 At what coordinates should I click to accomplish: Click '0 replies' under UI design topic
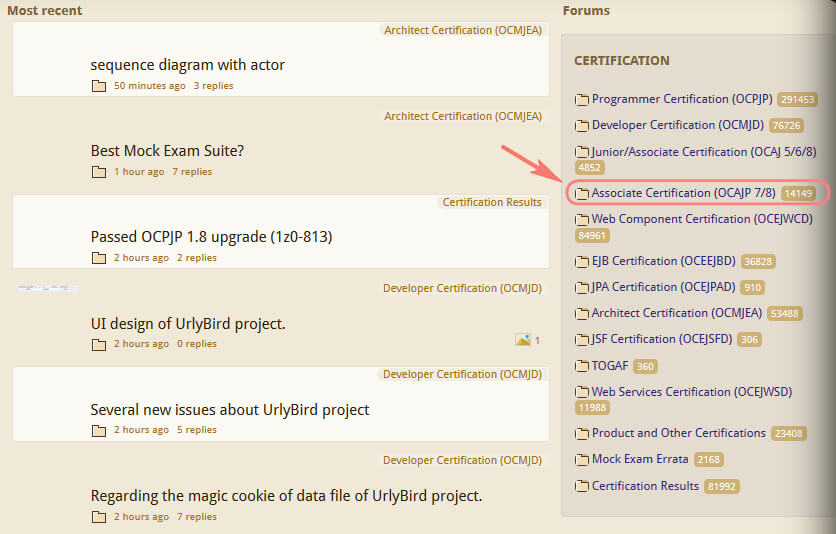(197, 344)
